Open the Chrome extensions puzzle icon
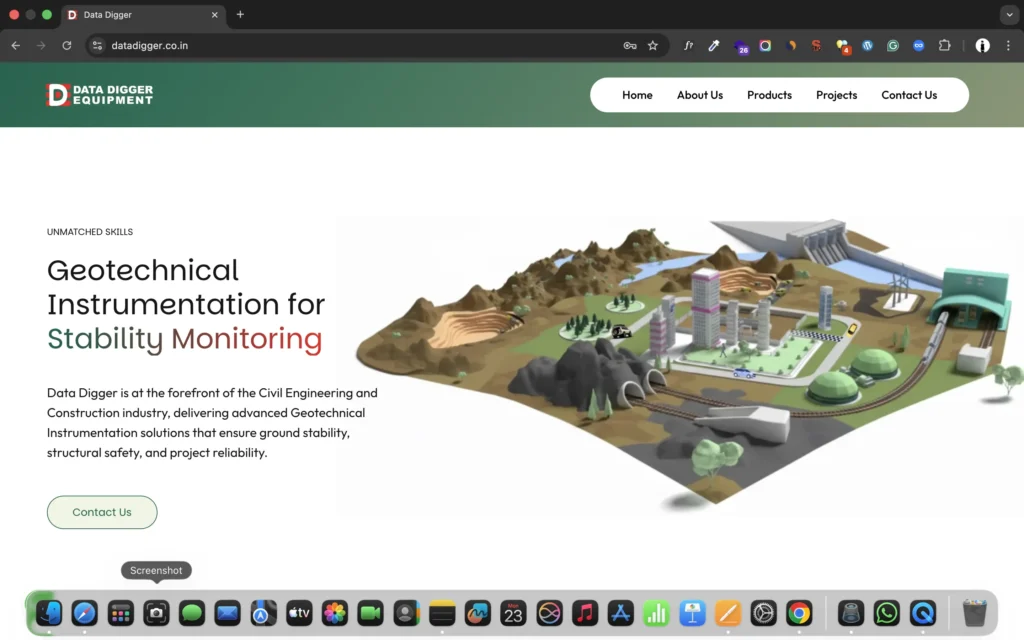This screenshot has height=640, width=1024. point(944,46)
